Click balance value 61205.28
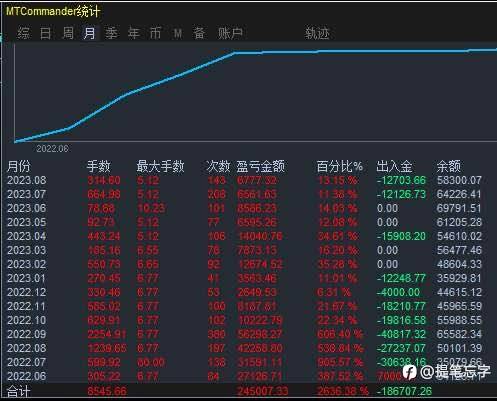The image size is (497, 401). [x=459, y=222]
